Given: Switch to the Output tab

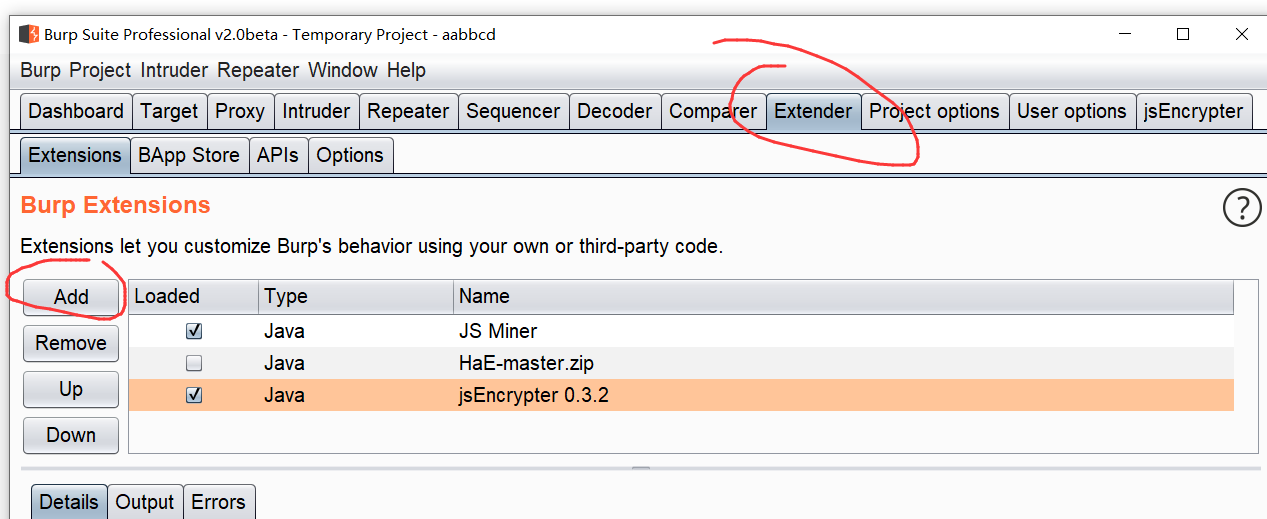Looking at the screenshot, I should coord(145,502).
